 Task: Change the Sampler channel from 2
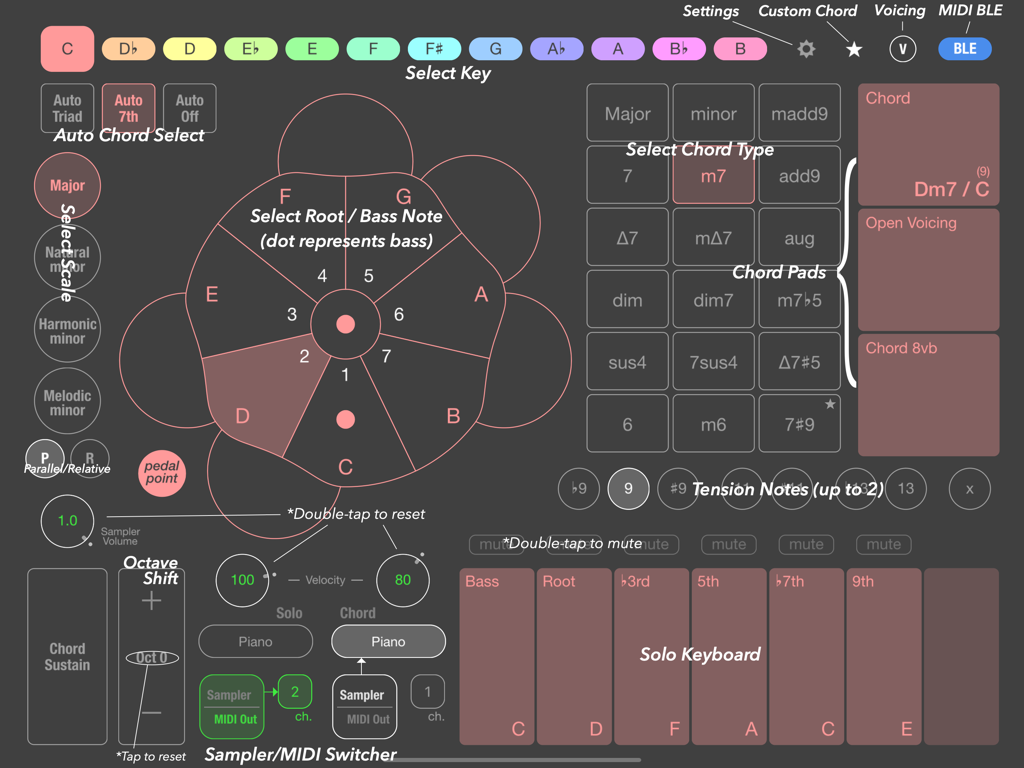(297, 691)
